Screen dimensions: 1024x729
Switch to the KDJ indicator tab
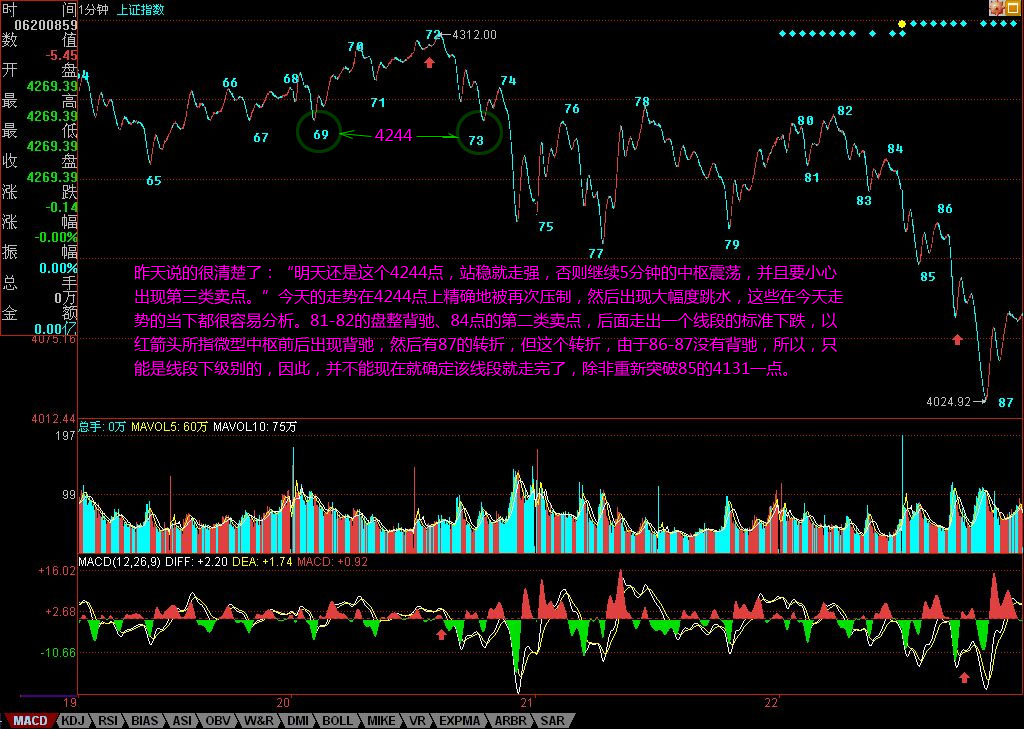click(x=73, y=720)
